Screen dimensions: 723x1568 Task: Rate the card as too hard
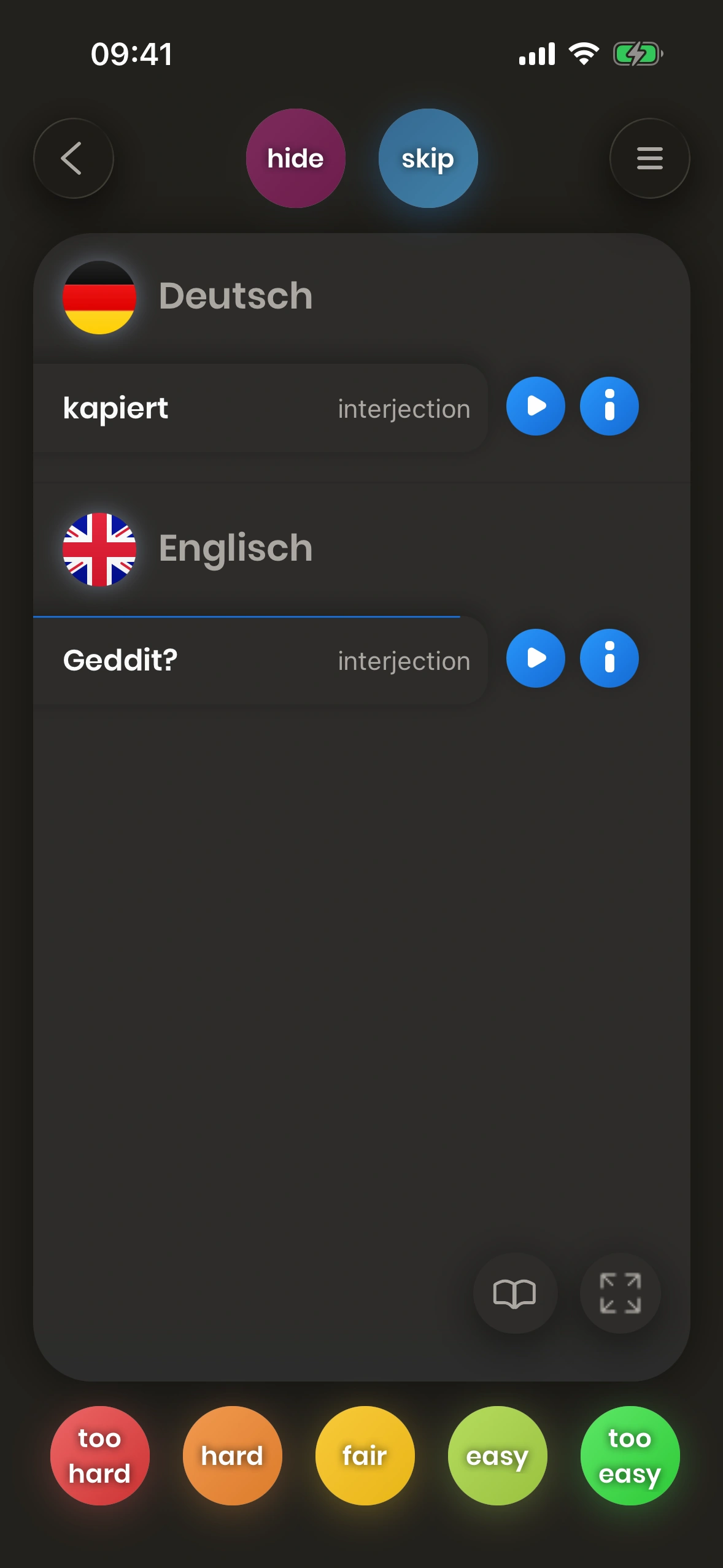click(x=99, y=1455)
